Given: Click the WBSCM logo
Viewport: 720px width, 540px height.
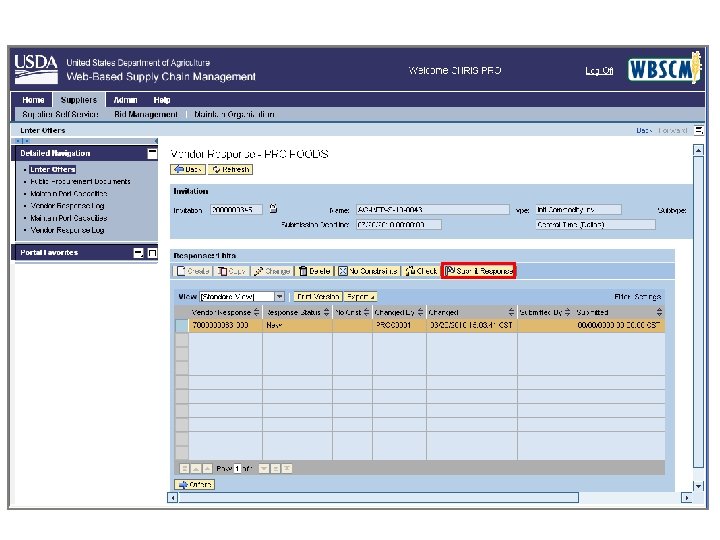Looking at the screenshot, I should point(664,69).
